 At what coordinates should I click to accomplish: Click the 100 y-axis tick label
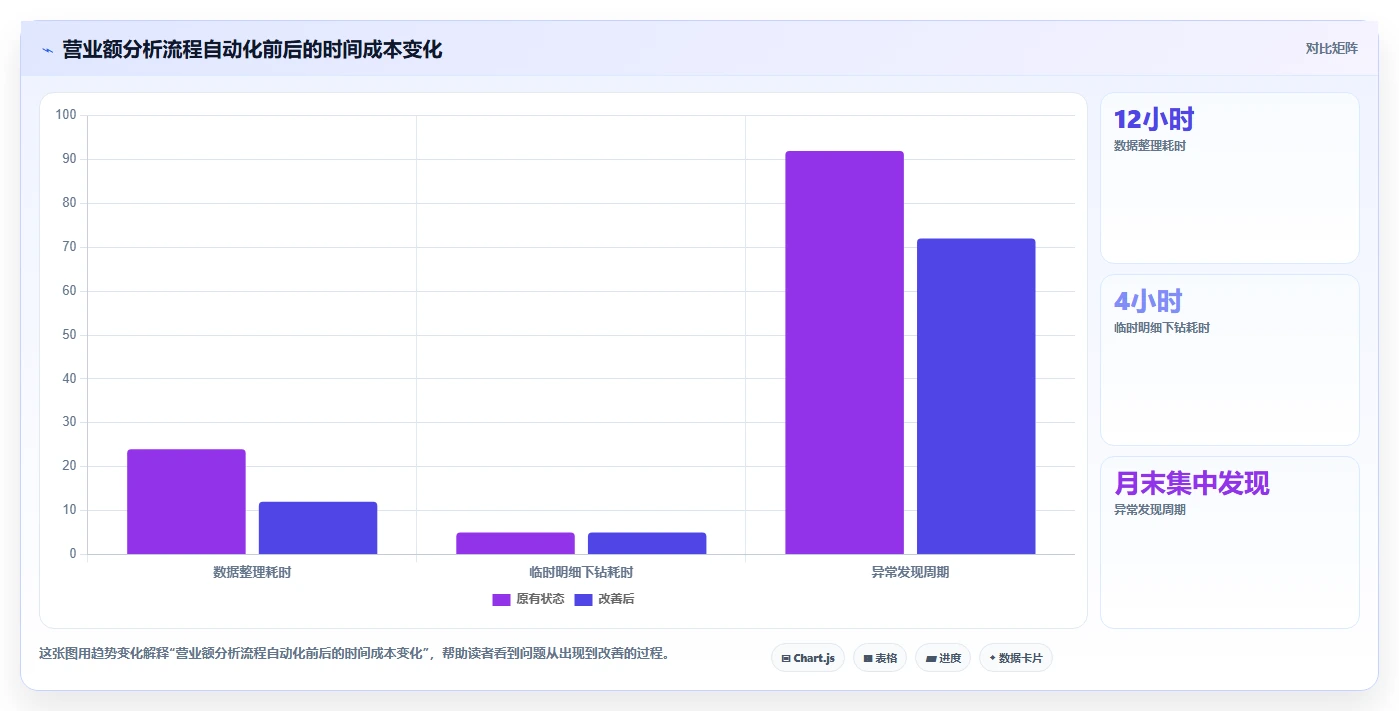coord(66,115)
